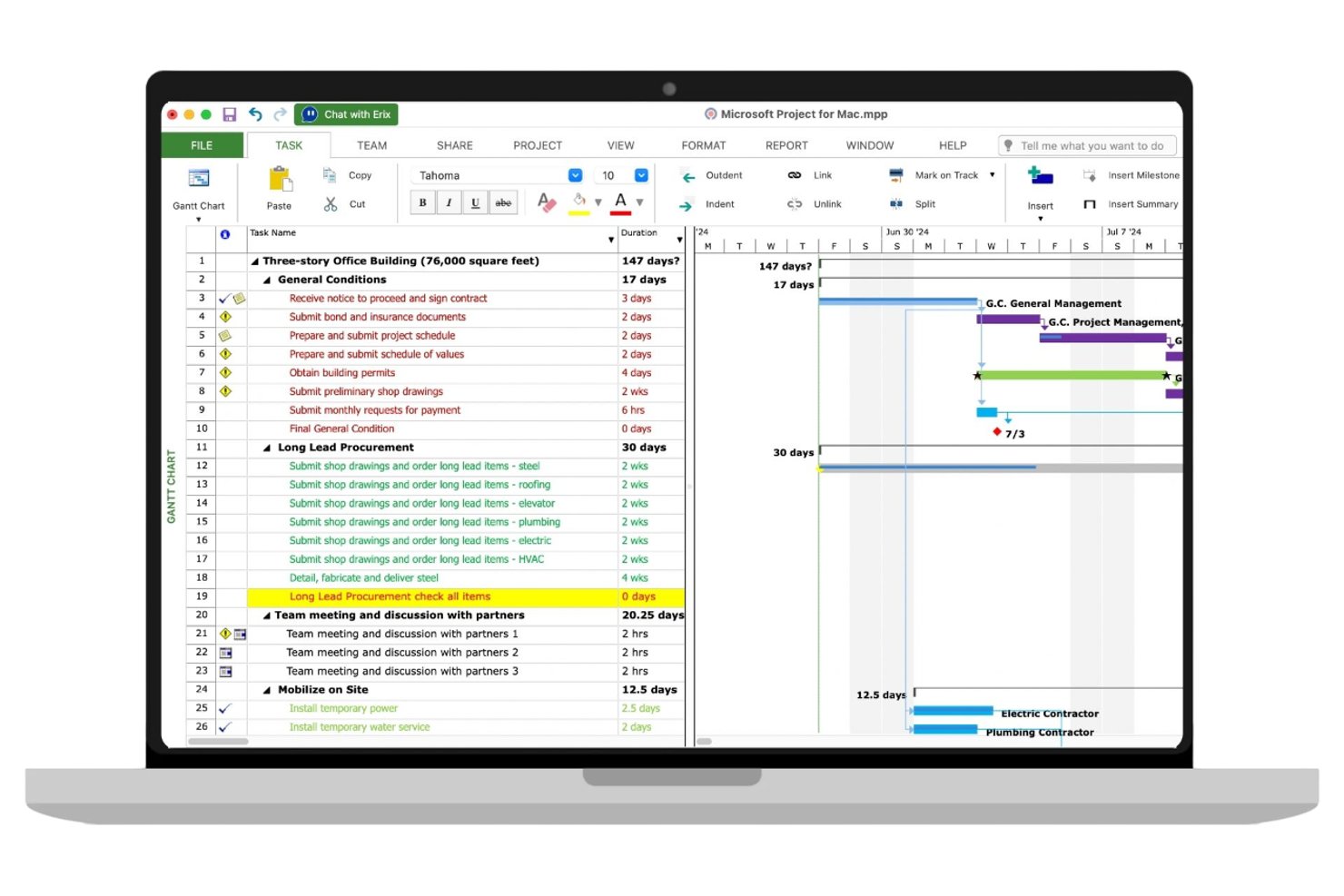The width and height of the screenshot is (1344, 896).
Task: Collapse the Mobilize on Site group
Action: point(267,690)
